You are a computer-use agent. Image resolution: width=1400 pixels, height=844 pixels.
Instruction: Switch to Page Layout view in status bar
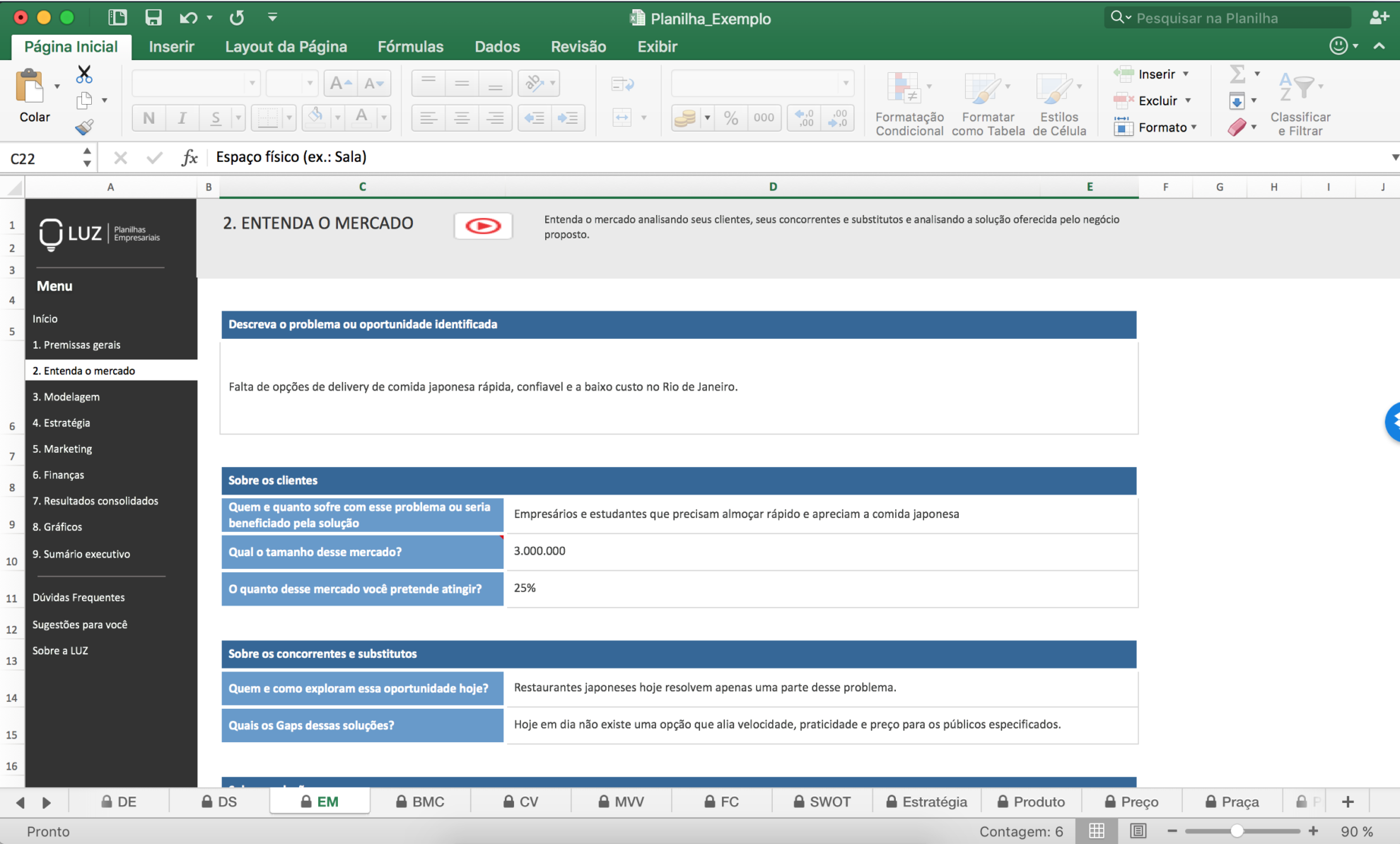coord(1138,831)
